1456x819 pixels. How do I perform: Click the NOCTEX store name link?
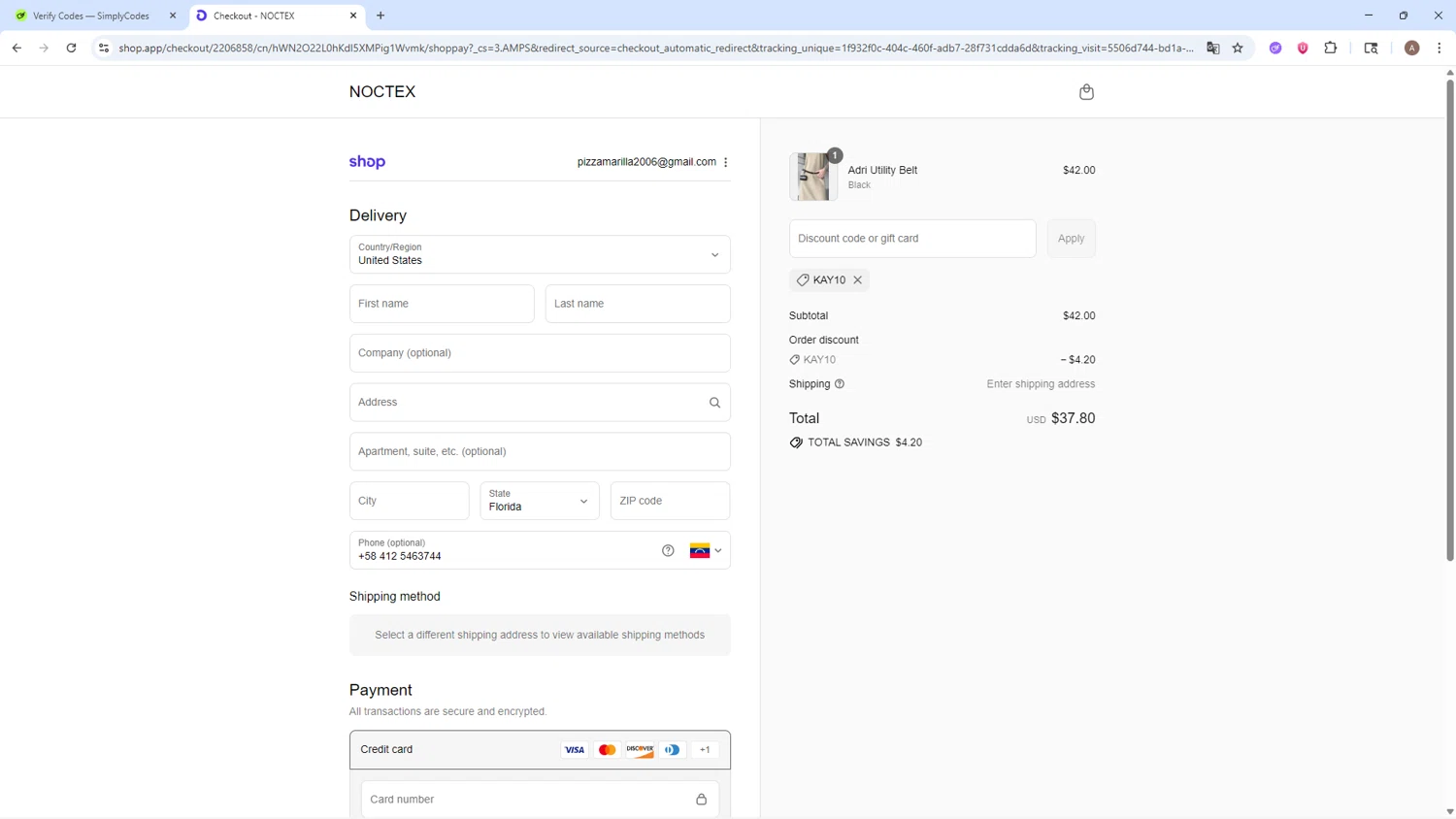coord(382,92)
